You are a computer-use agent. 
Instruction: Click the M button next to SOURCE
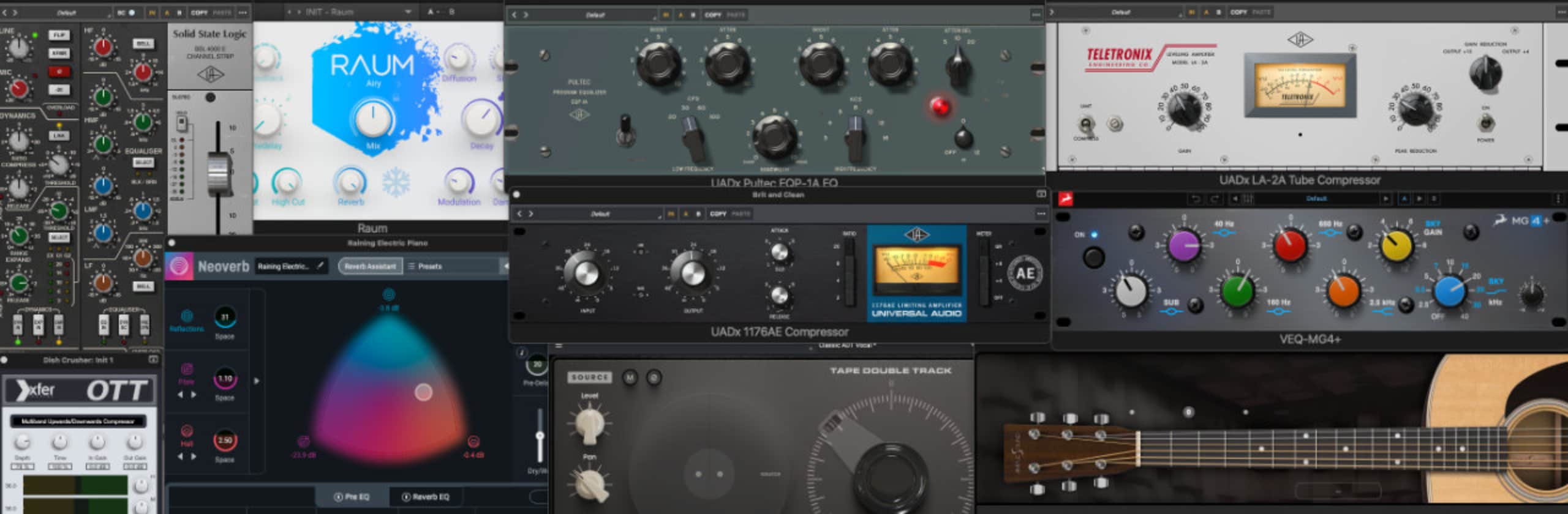click(x=630, y=378)
